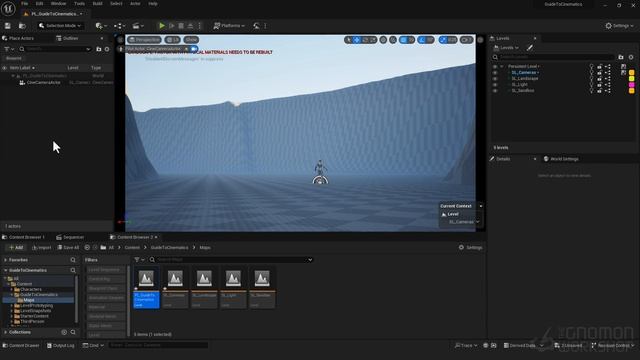Select the viewport Select mode arrow tool
This screenshot has width=640, height=360.
[348, 40]
